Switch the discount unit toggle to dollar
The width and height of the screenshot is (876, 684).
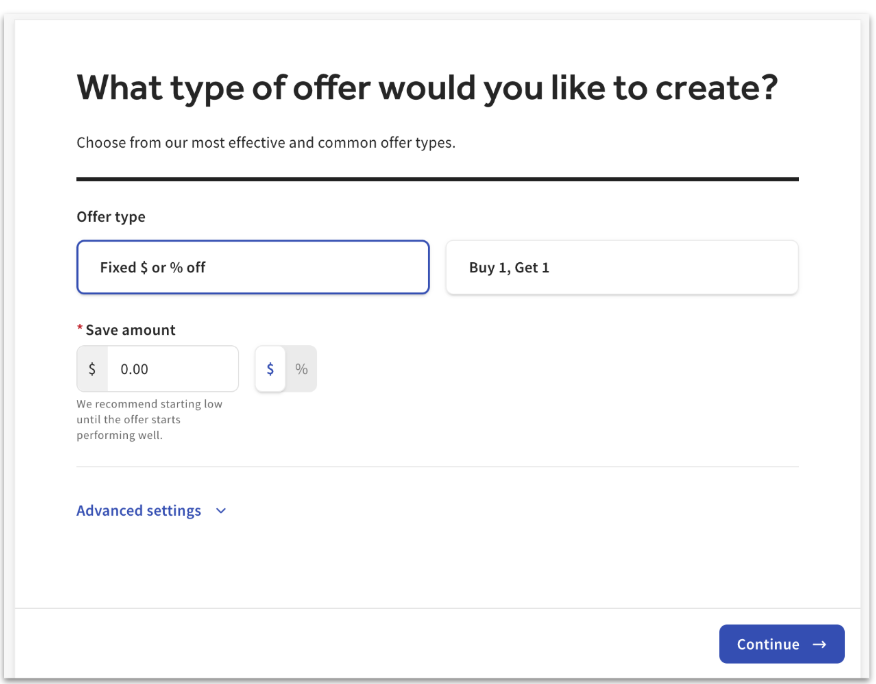point(270,369)
